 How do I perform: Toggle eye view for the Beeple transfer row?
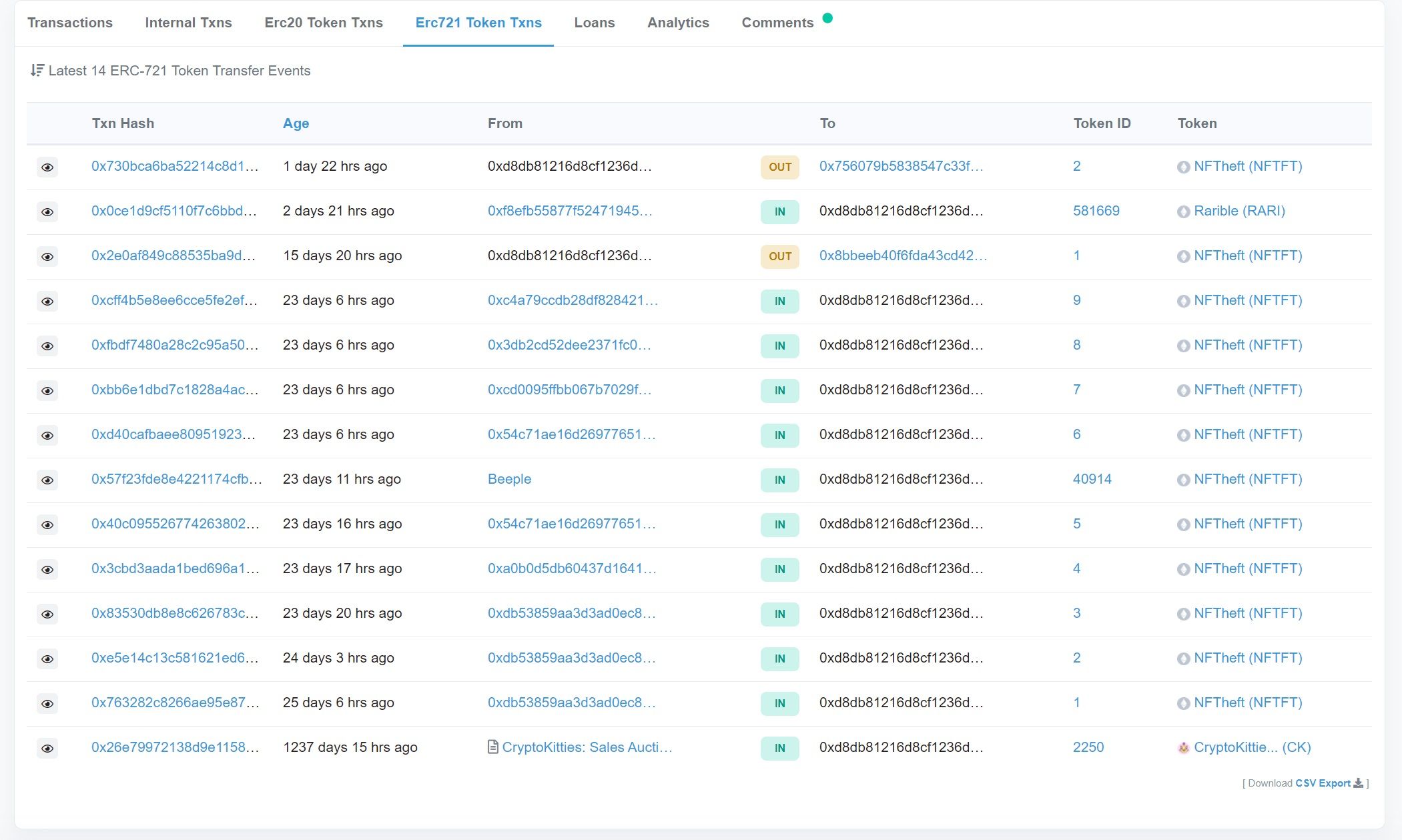(47, 480)
